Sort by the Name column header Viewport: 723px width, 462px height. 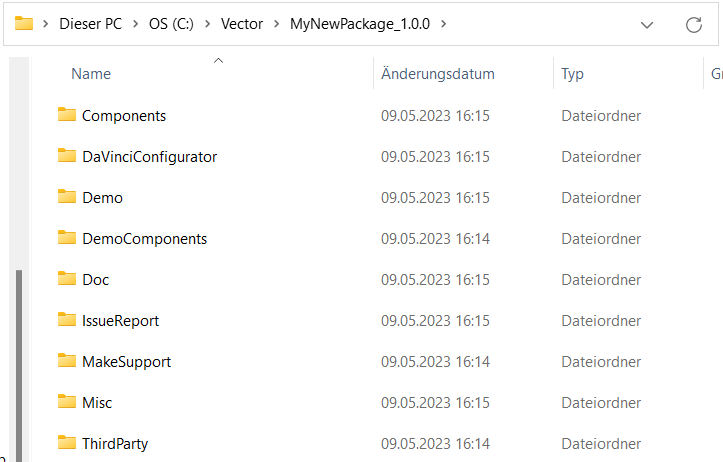pos(91,74)
